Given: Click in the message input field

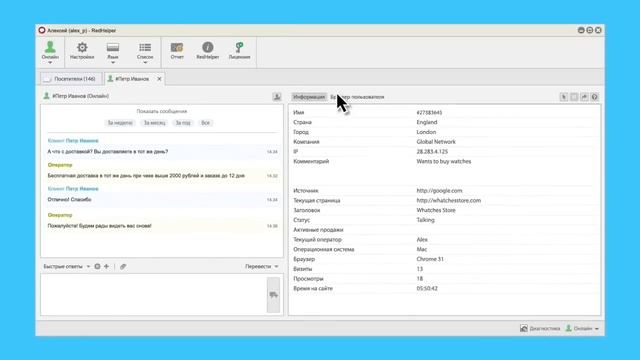Looking at the screenshot, I should (153, 294).
